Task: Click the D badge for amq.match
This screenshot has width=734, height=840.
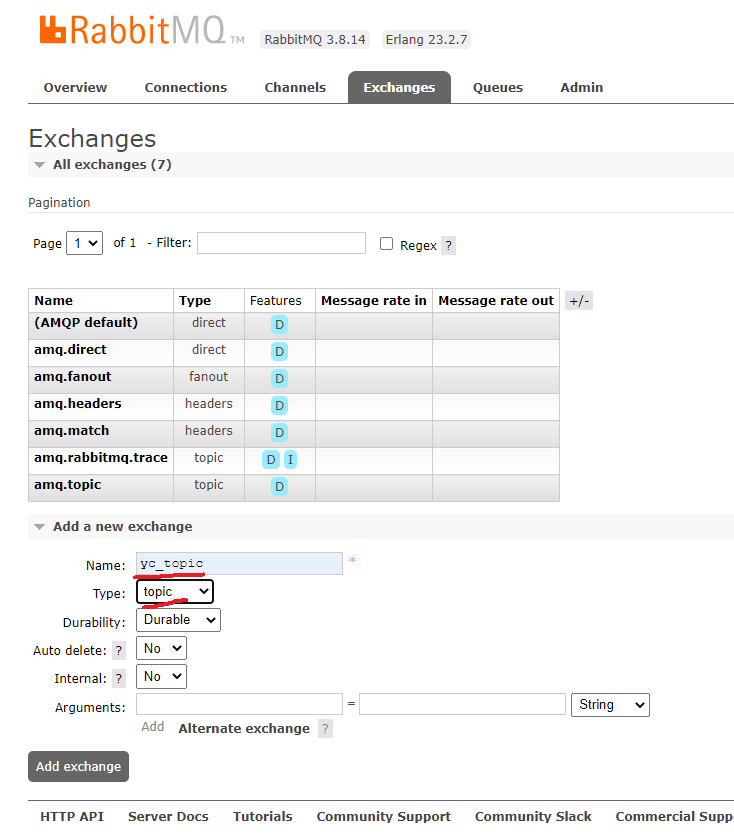Action: 279,432
